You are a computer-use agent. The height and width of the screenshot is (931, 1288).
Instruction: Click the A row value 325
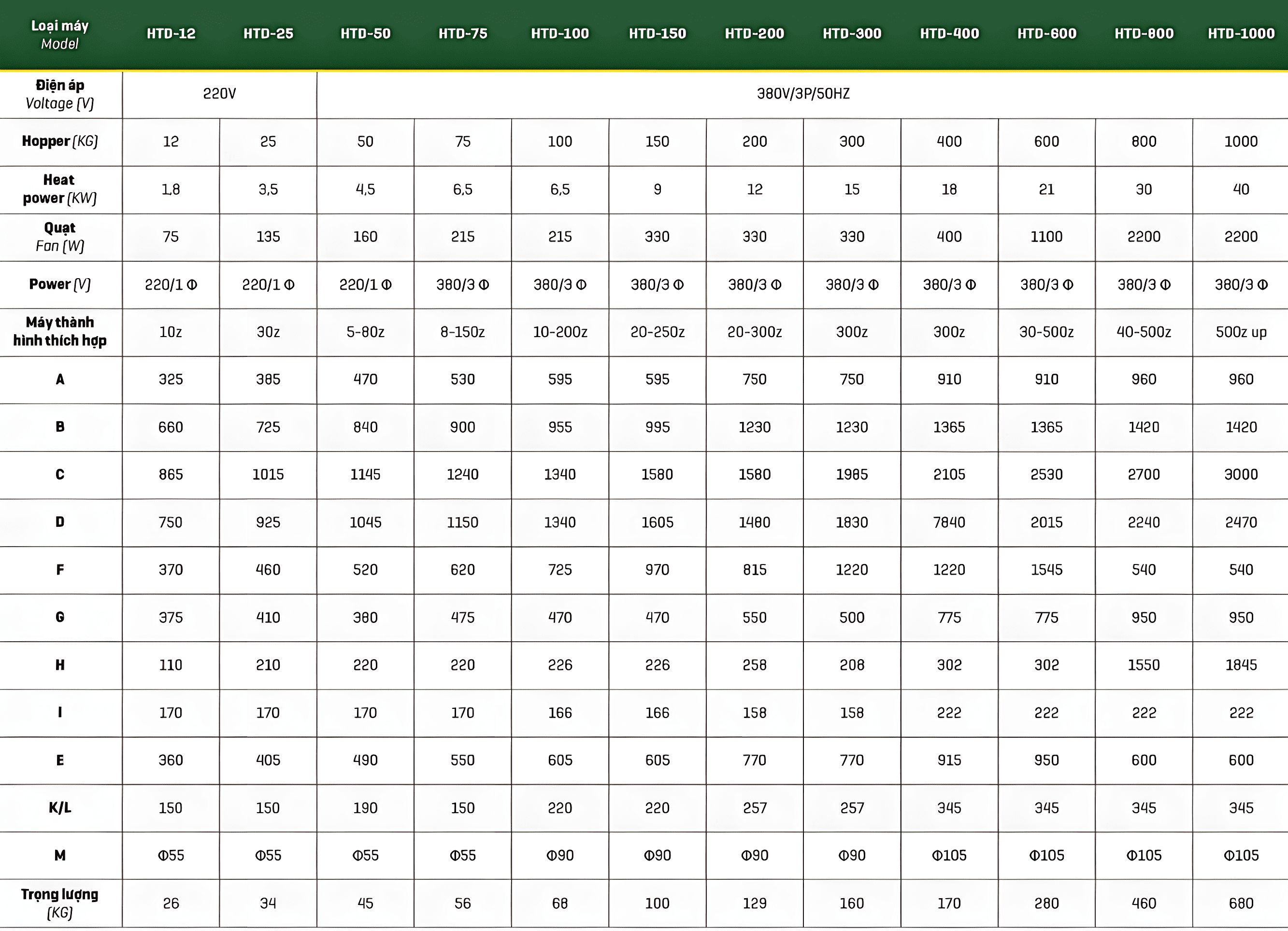pyautogui.click(x=171, y=380)
